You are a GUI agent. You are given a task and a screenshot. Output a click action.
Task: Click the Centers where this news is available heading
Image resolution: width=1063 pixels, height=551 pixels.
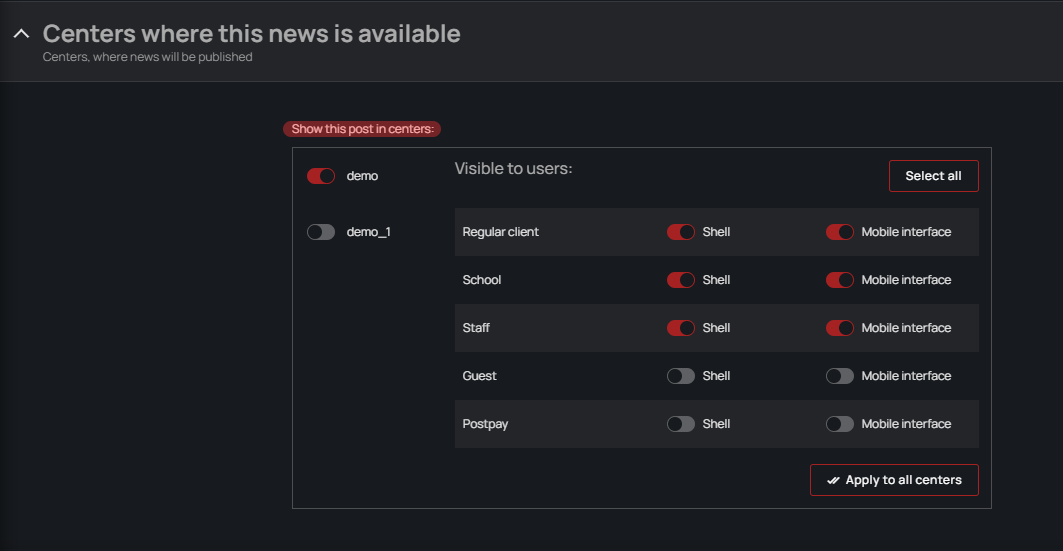tap(251, 34)
